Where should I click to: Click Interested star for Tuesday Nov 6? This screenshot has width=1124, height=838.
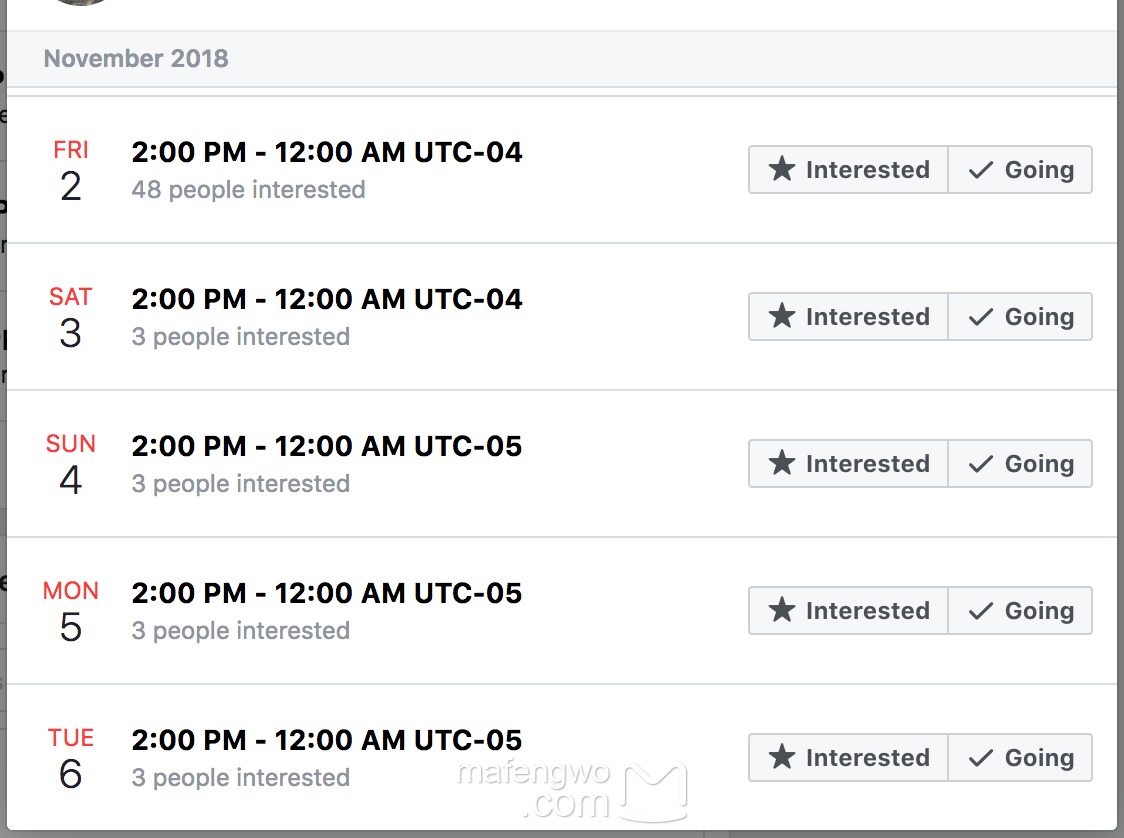coord(848,758)
